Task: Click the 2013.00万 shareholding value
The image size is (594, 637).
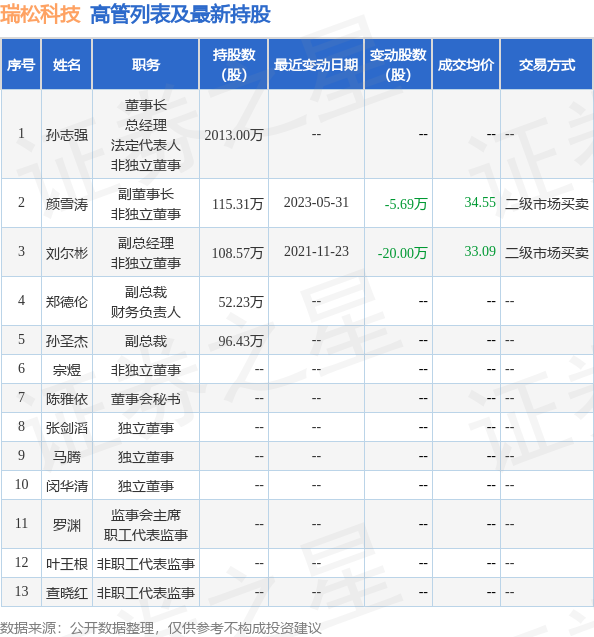Action: click(x=234, y=135)
